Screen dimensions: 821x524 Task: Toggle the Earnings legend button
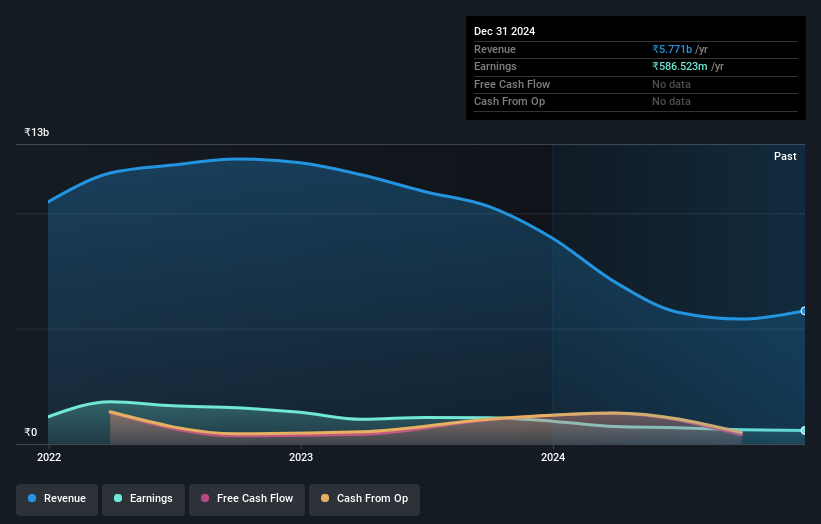[x=143, y=499]
